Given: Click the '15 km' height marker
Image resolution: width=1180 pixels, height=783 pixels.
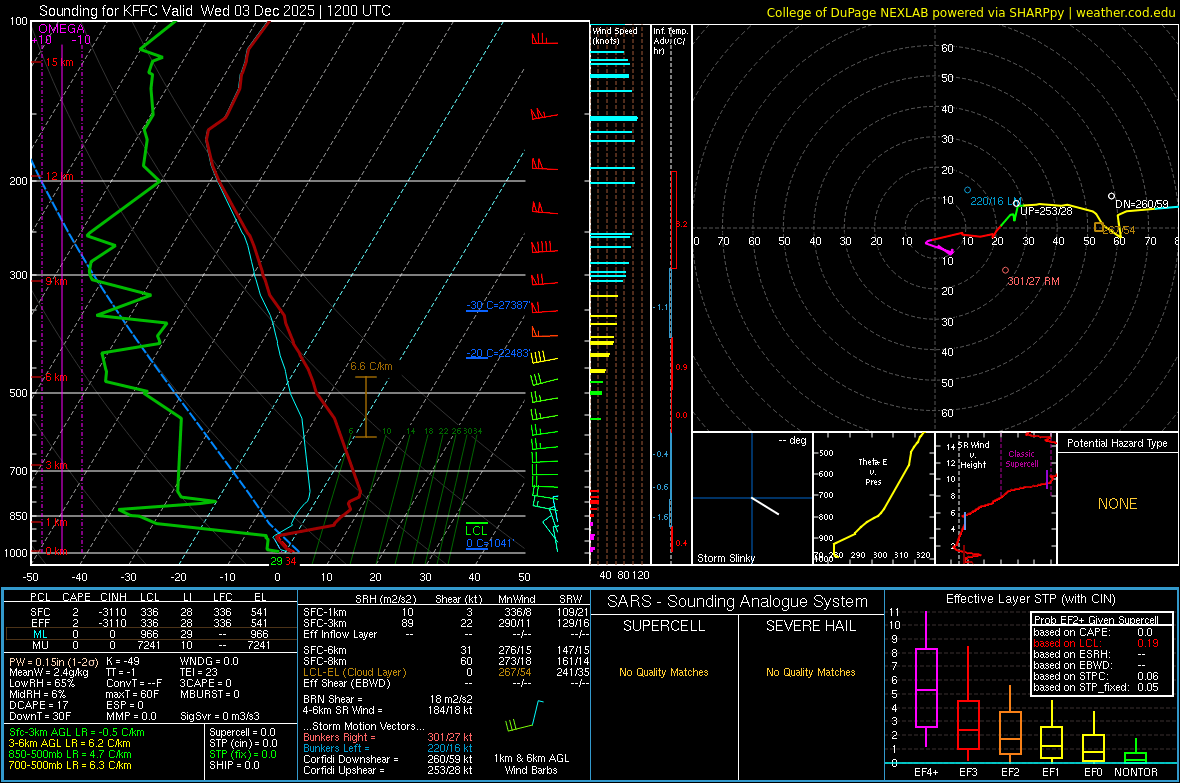Looking at the screenshot, I should coord(59,62).
